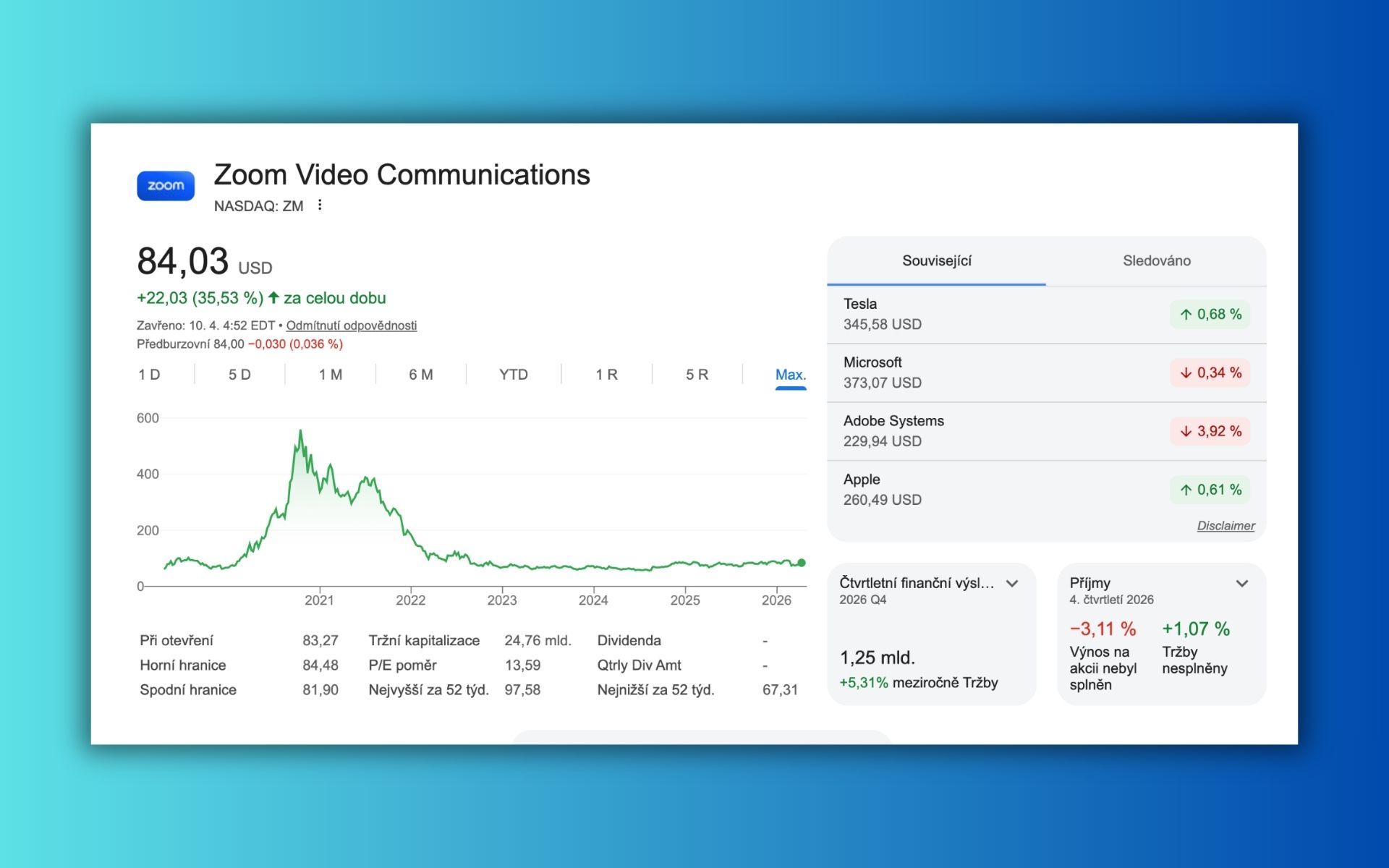
Task: Open the Odmítnutí odpovědnosti link
Action: (x=351, y=325)
